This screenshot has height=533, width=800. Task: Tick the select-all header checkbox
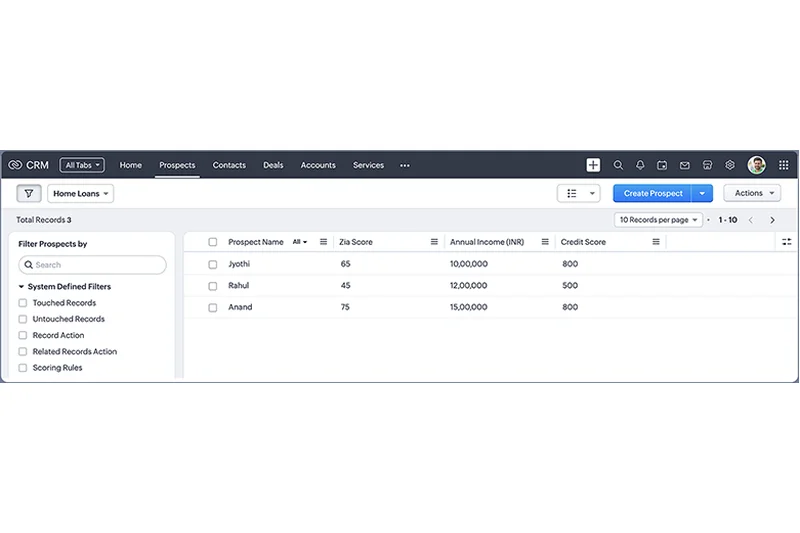[x=213, y=242]
